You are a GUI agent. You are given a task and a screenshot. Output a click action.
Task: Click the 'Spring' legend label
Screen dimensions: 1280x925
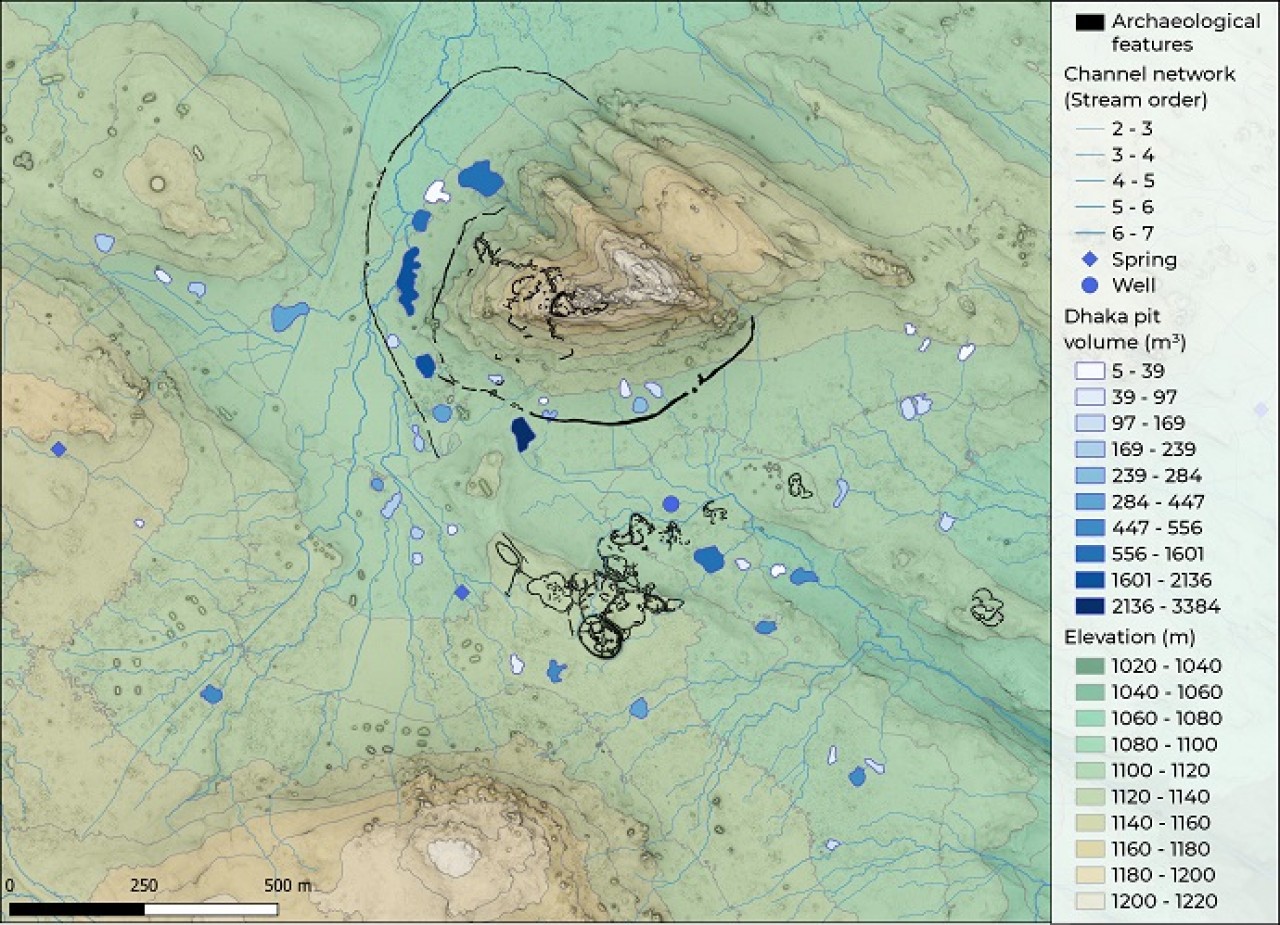point(1144,260)
